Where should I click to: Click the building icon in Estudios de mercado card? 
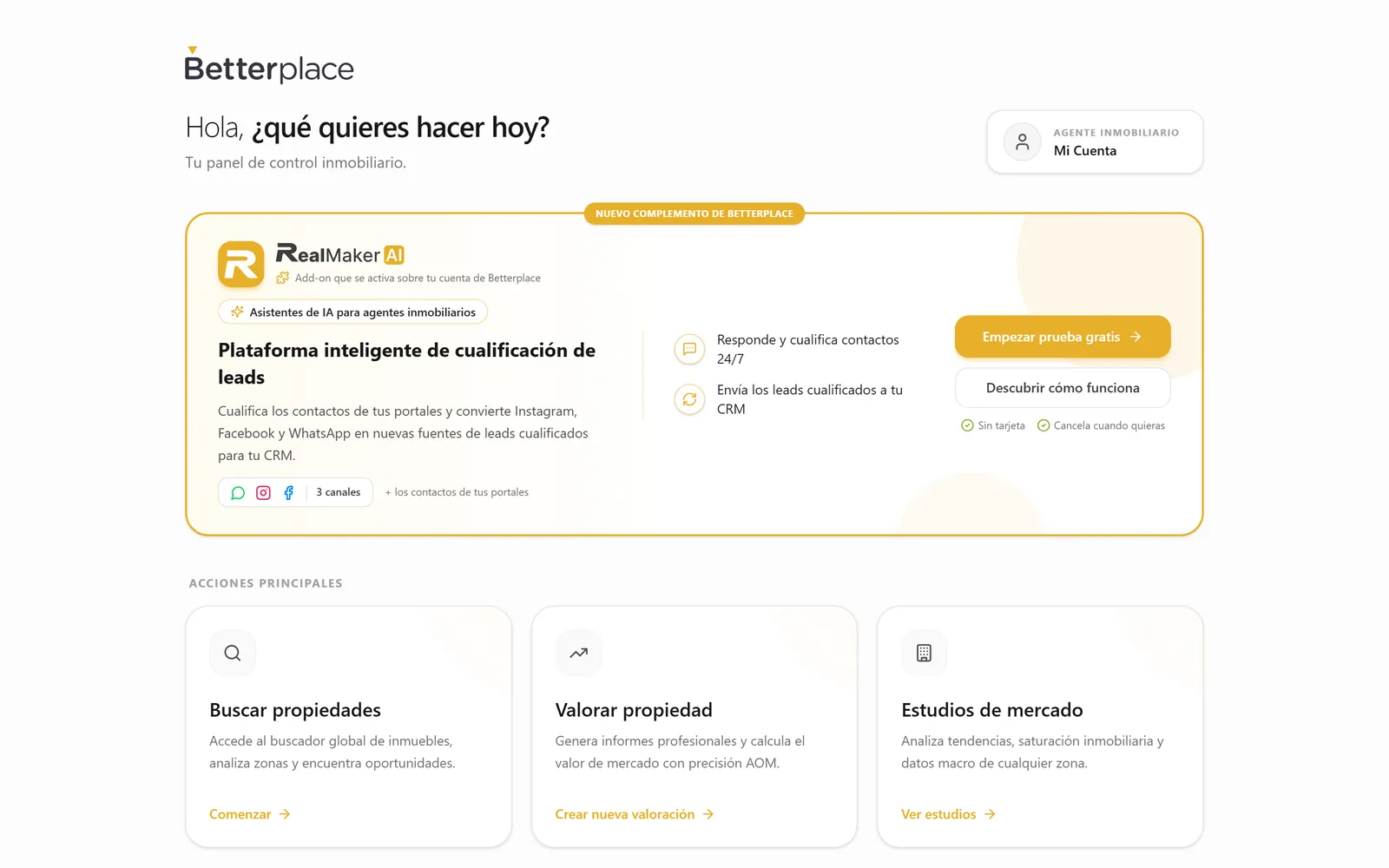(925, 653)
